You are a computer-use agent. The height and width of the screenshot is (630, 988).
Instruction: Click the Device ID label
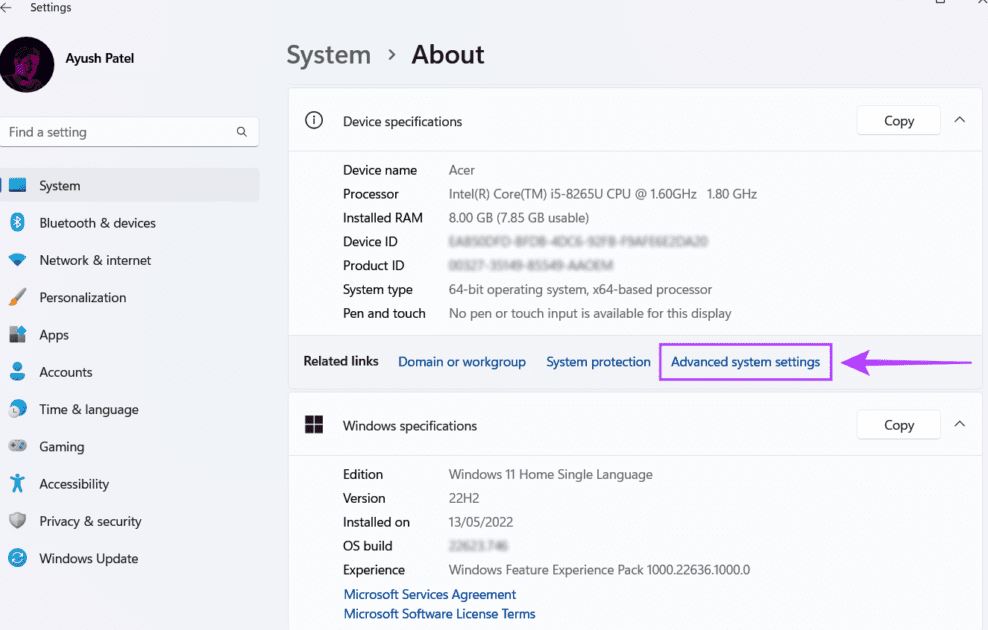click(x=370, y=242)
